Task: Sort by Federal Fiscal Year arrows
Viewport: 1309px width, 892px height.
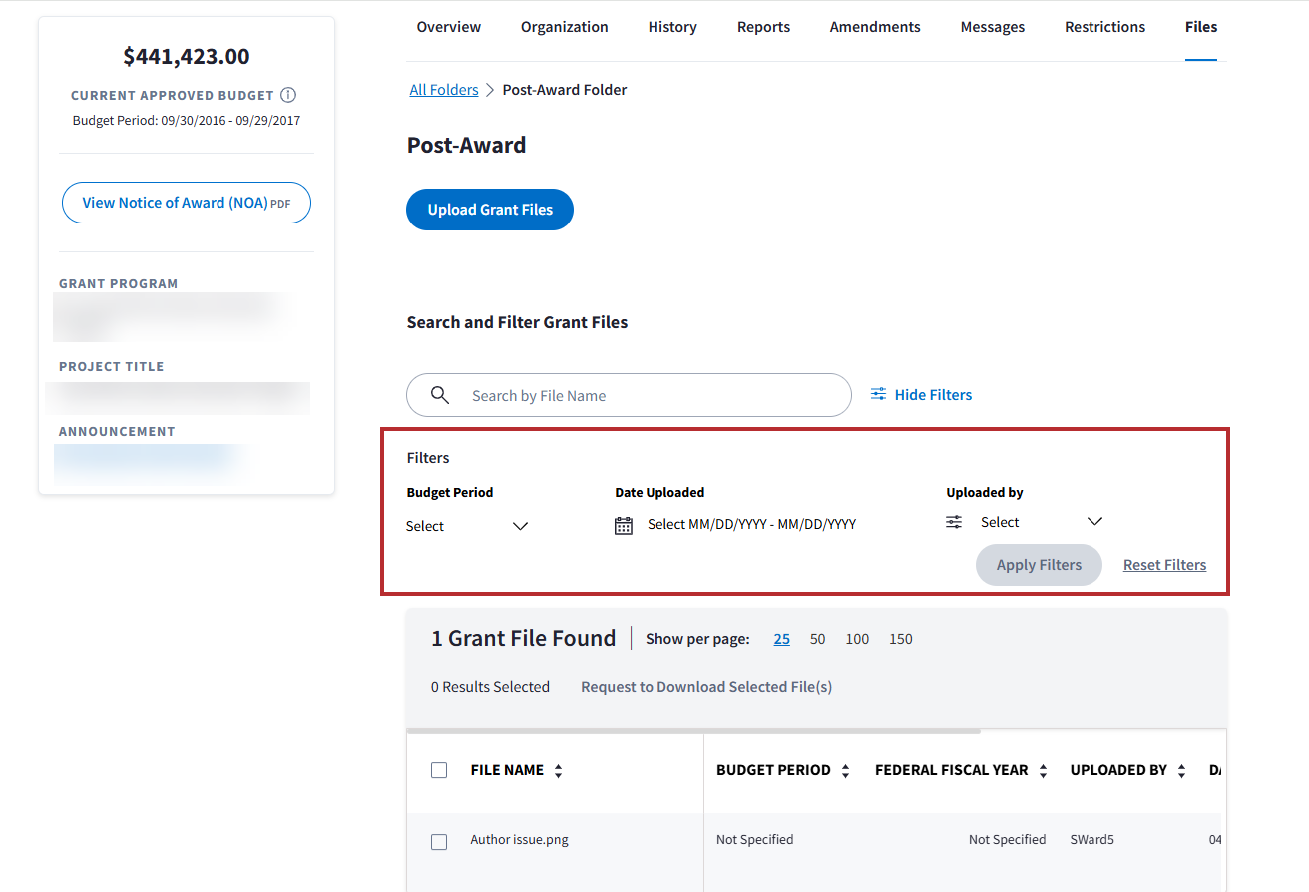Action: click(1043, 771)
